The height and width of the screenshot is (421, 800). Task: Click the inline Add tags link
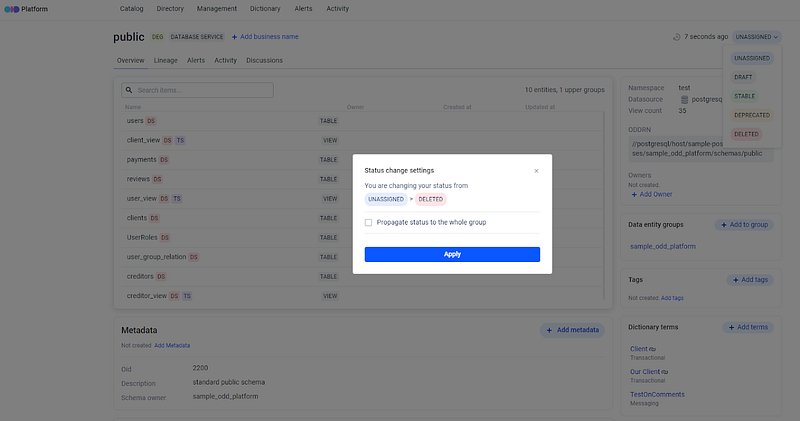coord(672,298)
